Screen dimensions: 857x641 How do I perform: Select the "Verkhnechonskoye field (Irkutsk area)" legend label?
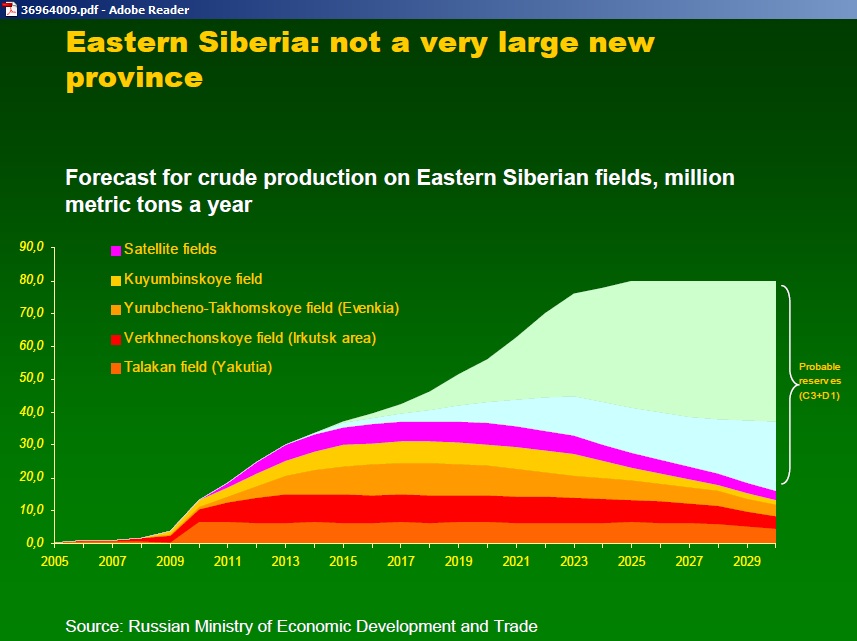[x=250, y=338]
